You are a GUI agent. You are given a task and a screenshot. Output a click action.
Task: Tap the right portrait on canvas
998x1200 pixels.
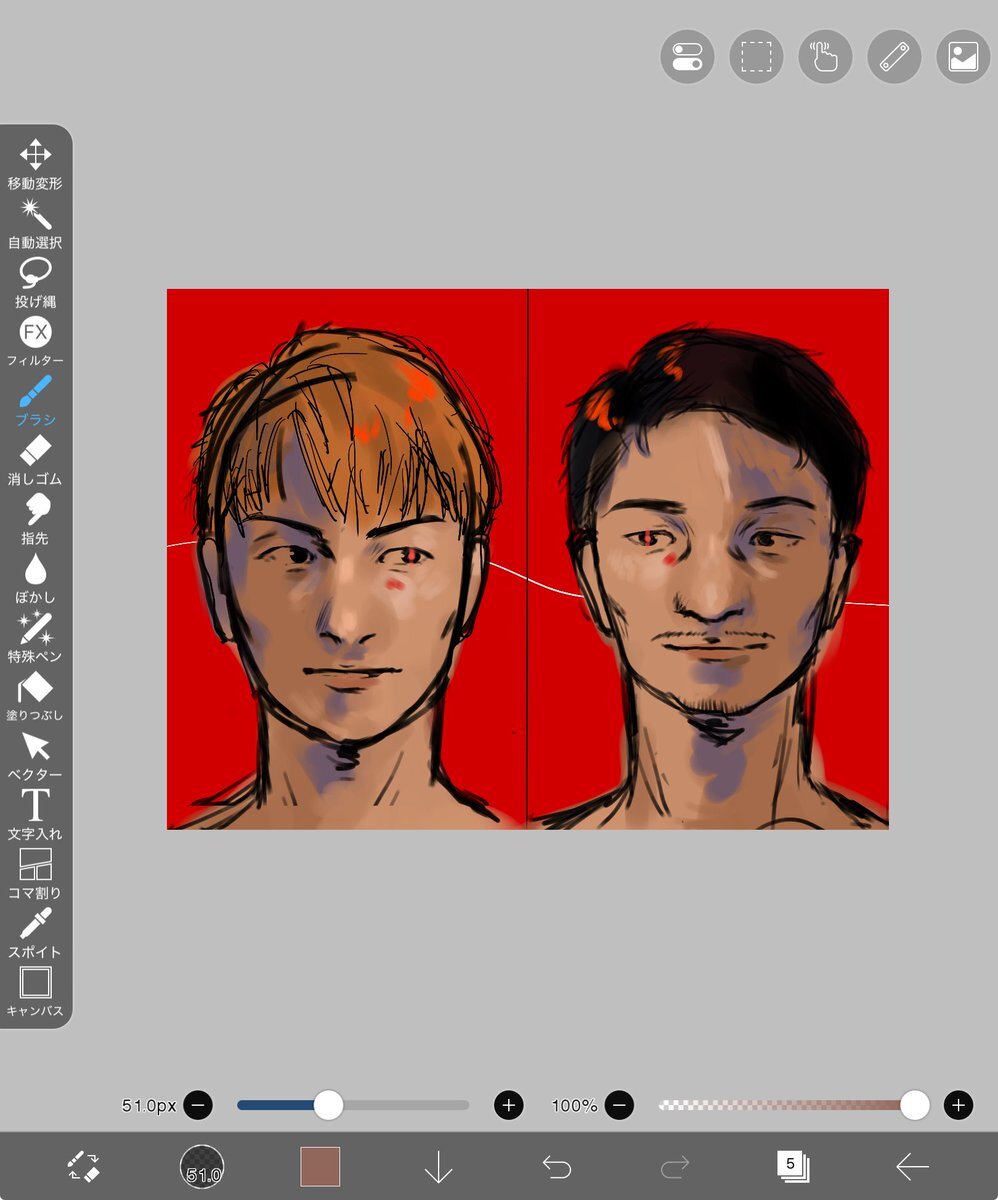709,560
